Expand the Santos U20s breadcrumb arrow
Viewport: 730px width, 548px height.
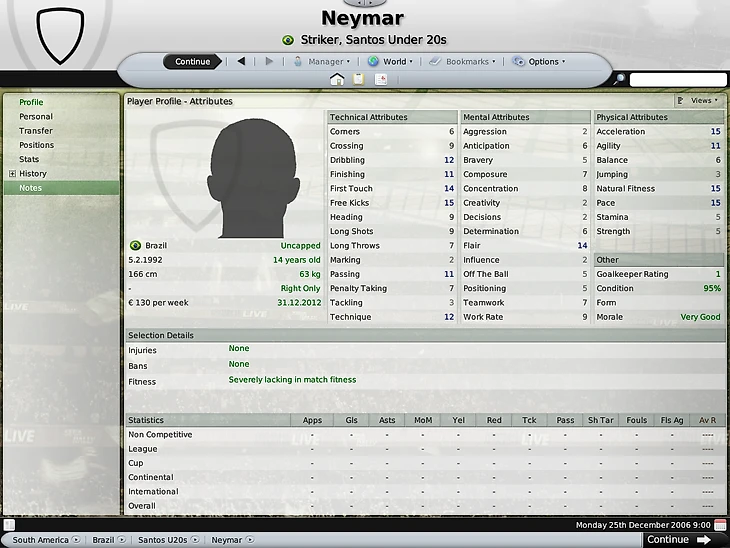(x=195, y=540)
